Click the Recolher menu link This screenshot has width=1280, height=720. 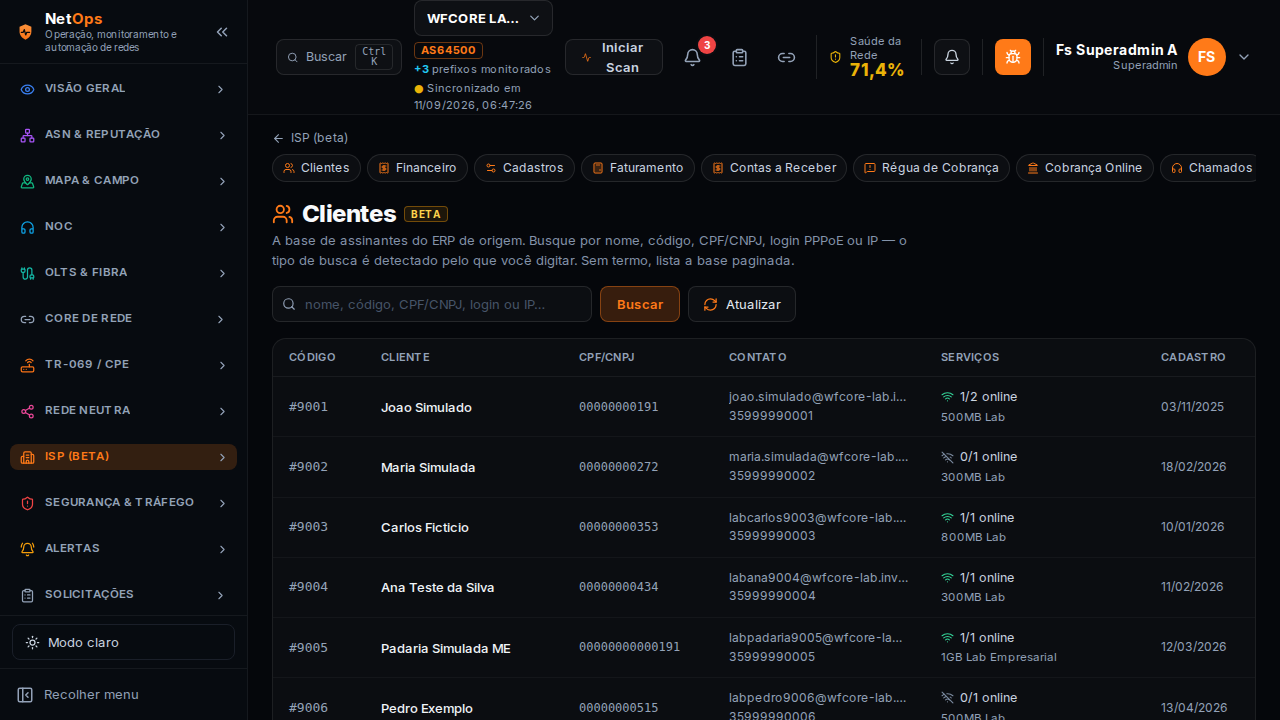point(91,695)
